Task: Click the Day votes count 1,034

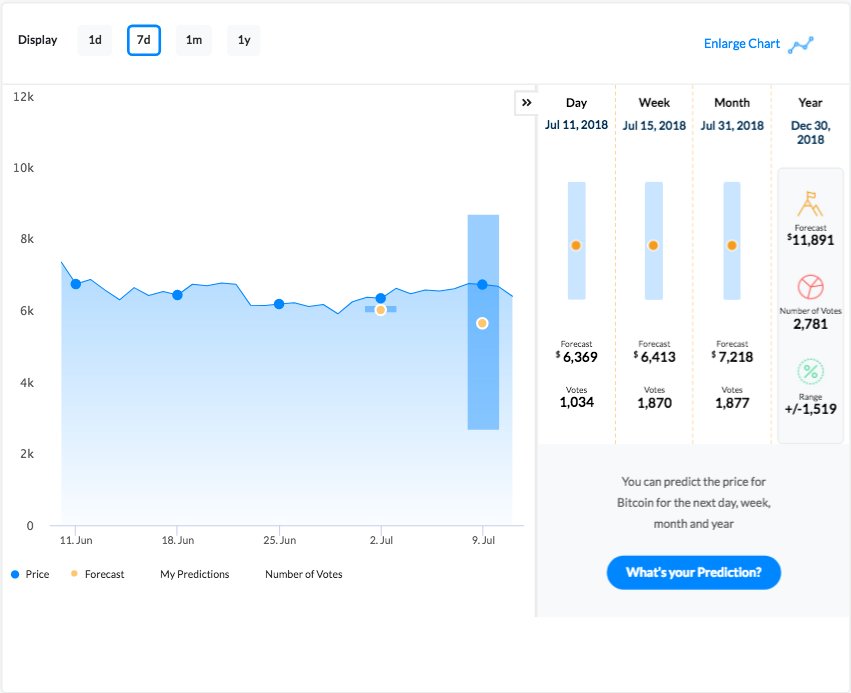Action: click(576, 402)
